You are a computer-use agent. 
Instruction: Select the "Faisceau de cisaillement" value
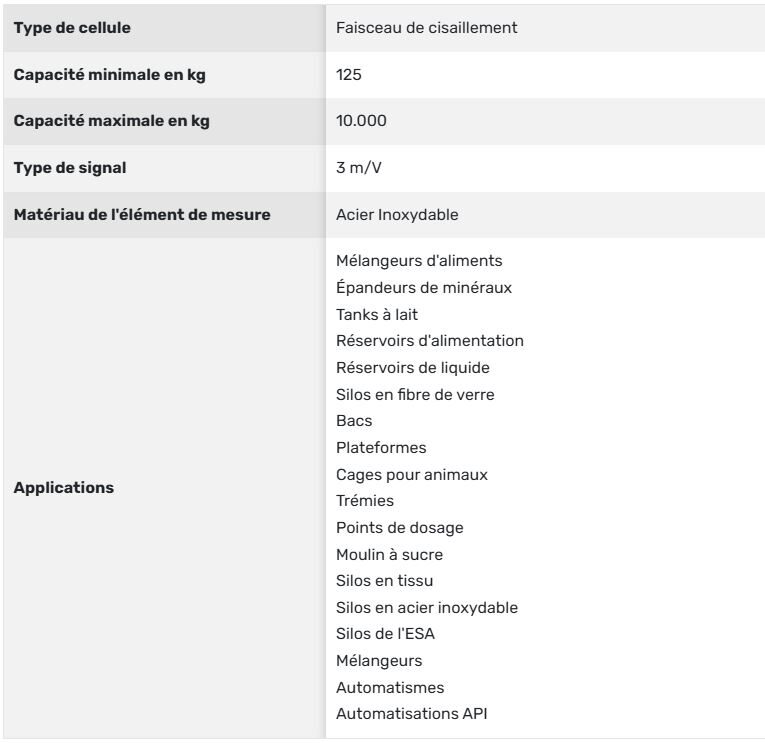426,28
